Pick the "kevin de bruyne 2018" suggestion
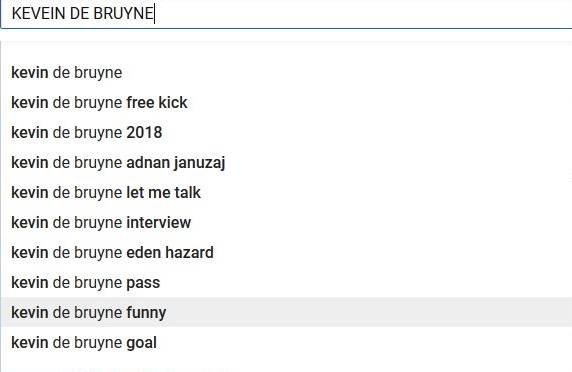Screen dimensions: 572x372 tap(286, 132)
